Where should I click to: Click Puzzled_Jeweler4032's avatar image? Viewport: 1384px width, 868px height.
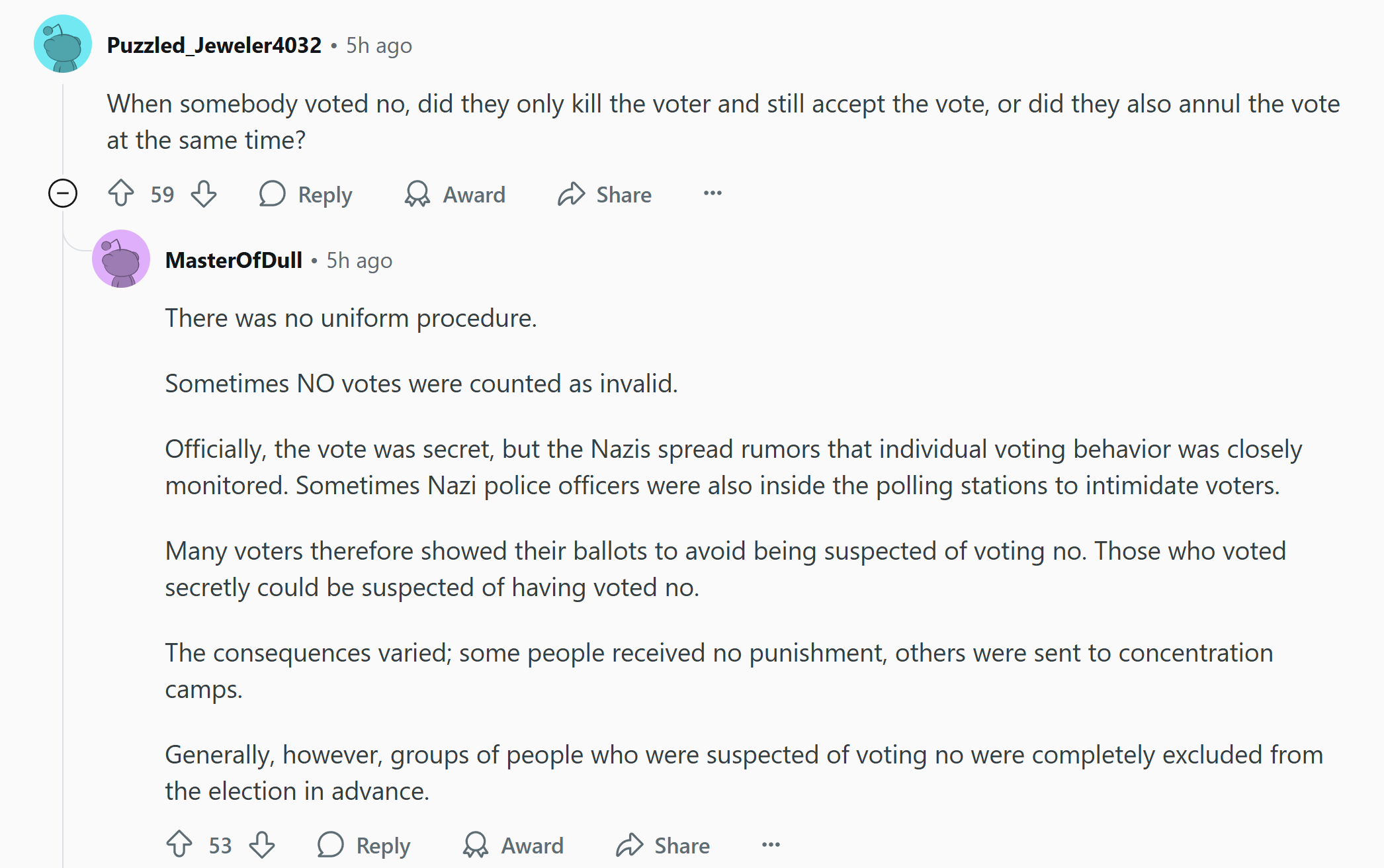(x=63, y=44)
